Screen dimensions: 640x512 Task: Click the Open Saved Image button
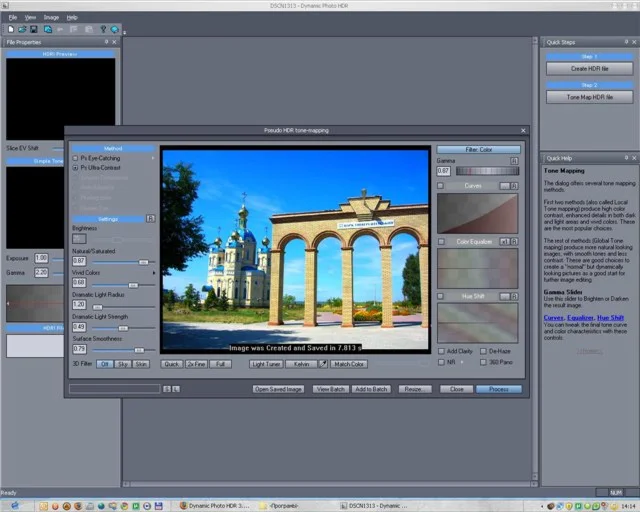278,389
